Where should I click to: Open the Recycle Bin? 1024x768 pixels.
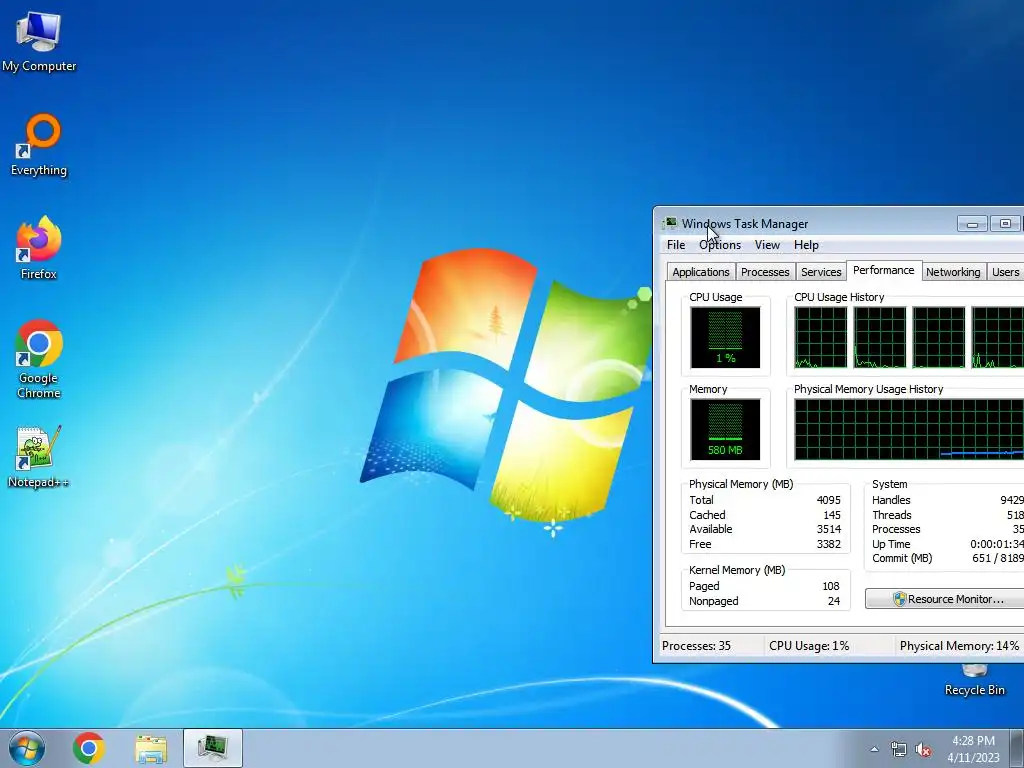tap(974, 681)
